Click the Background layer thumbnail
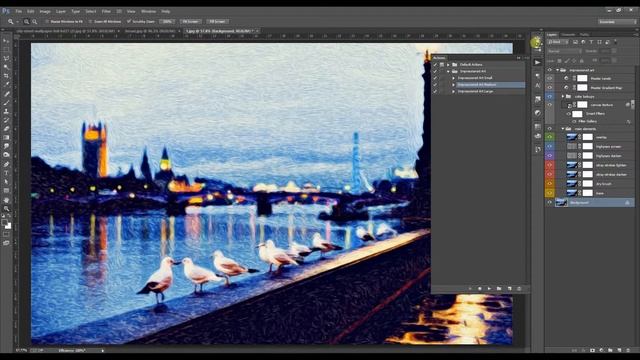The image size is (640, 360). pyautogui.click(x=562, y=202)
